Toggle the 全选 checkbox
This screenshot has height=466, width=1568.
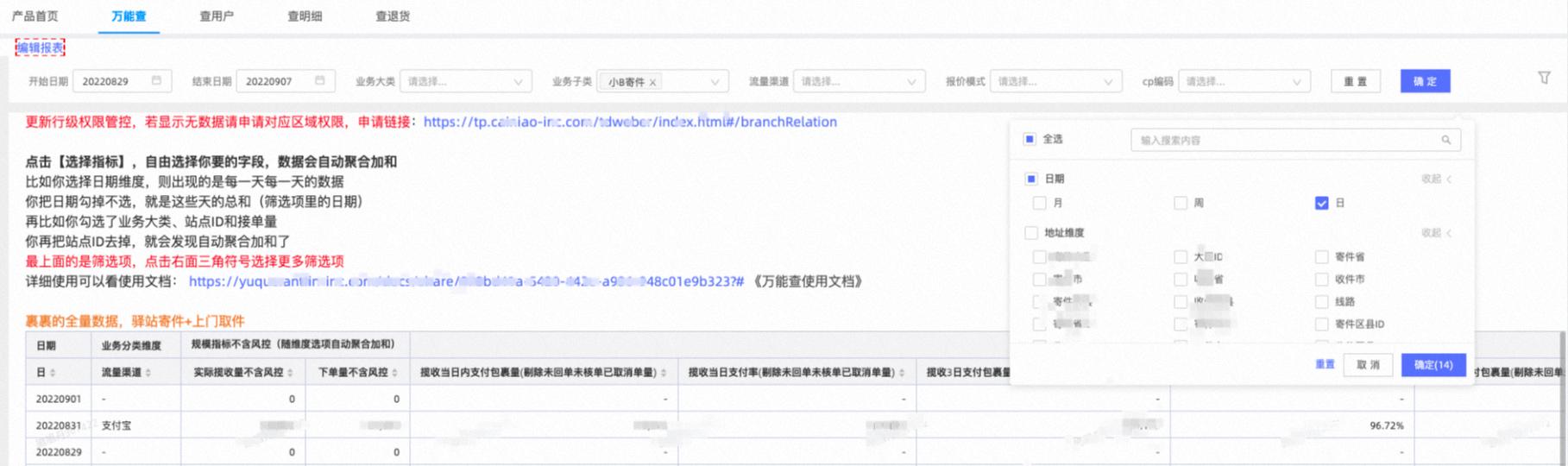1030,139
